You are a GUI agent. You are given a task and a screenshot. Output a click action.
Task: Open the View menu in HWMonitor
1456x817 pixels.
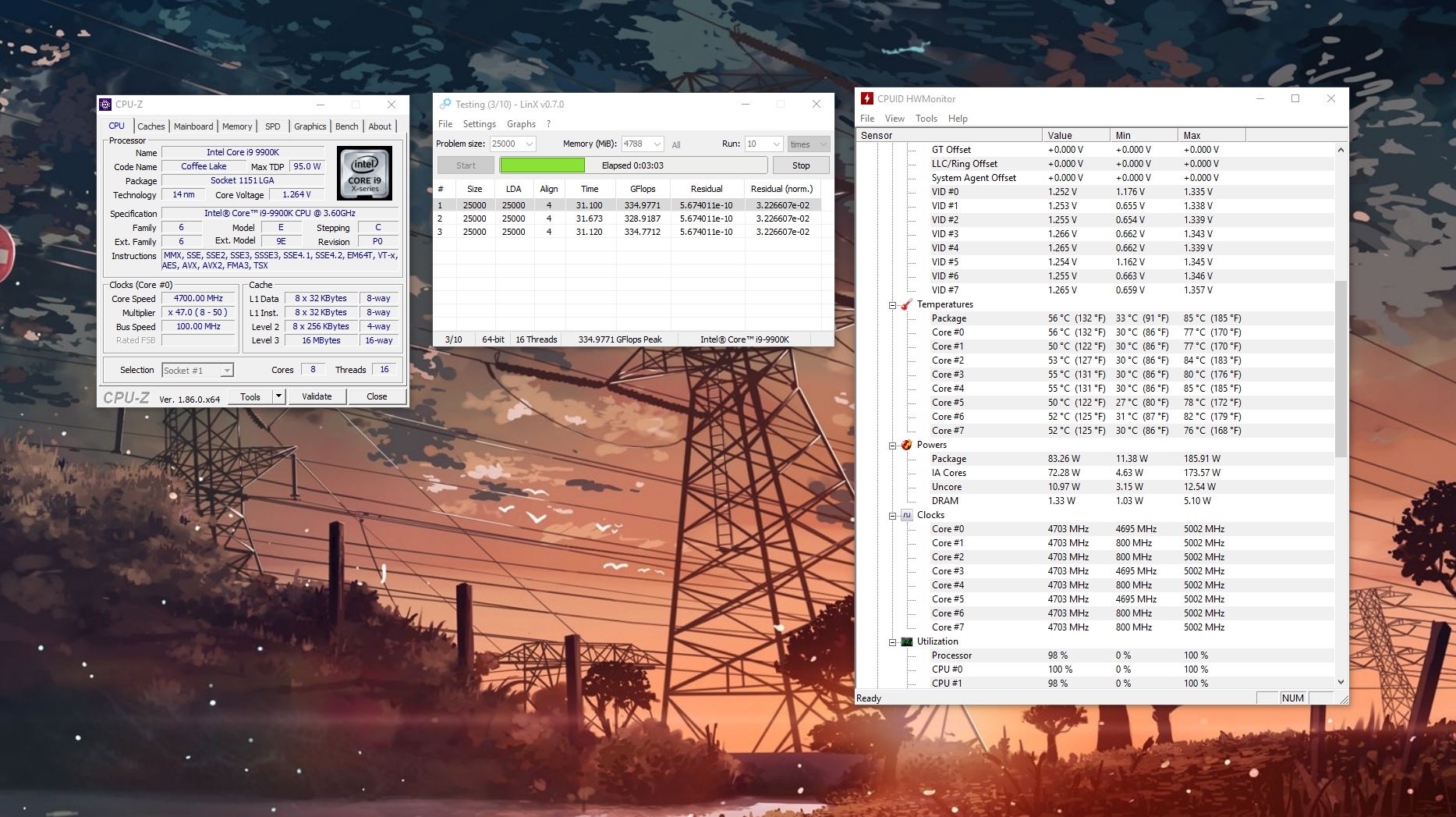point(895,119)
